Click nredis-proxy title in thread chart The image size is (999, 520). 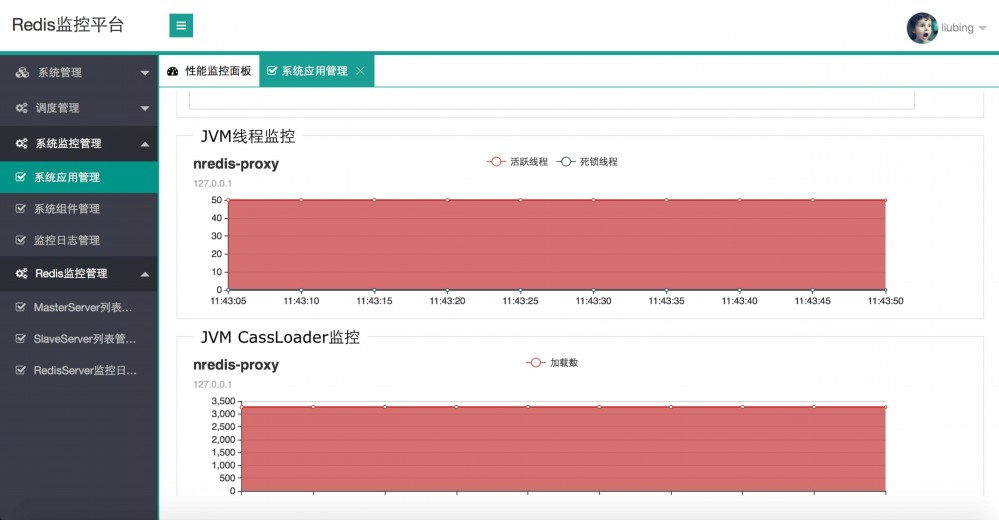[x=236, y=164]
